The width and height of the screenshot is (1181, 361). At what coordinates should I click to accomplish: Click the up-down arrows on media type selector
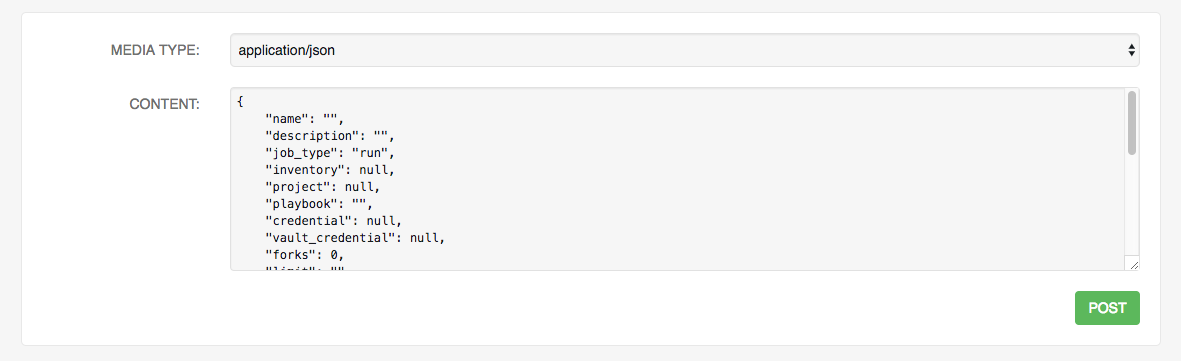pos(1131,50)
